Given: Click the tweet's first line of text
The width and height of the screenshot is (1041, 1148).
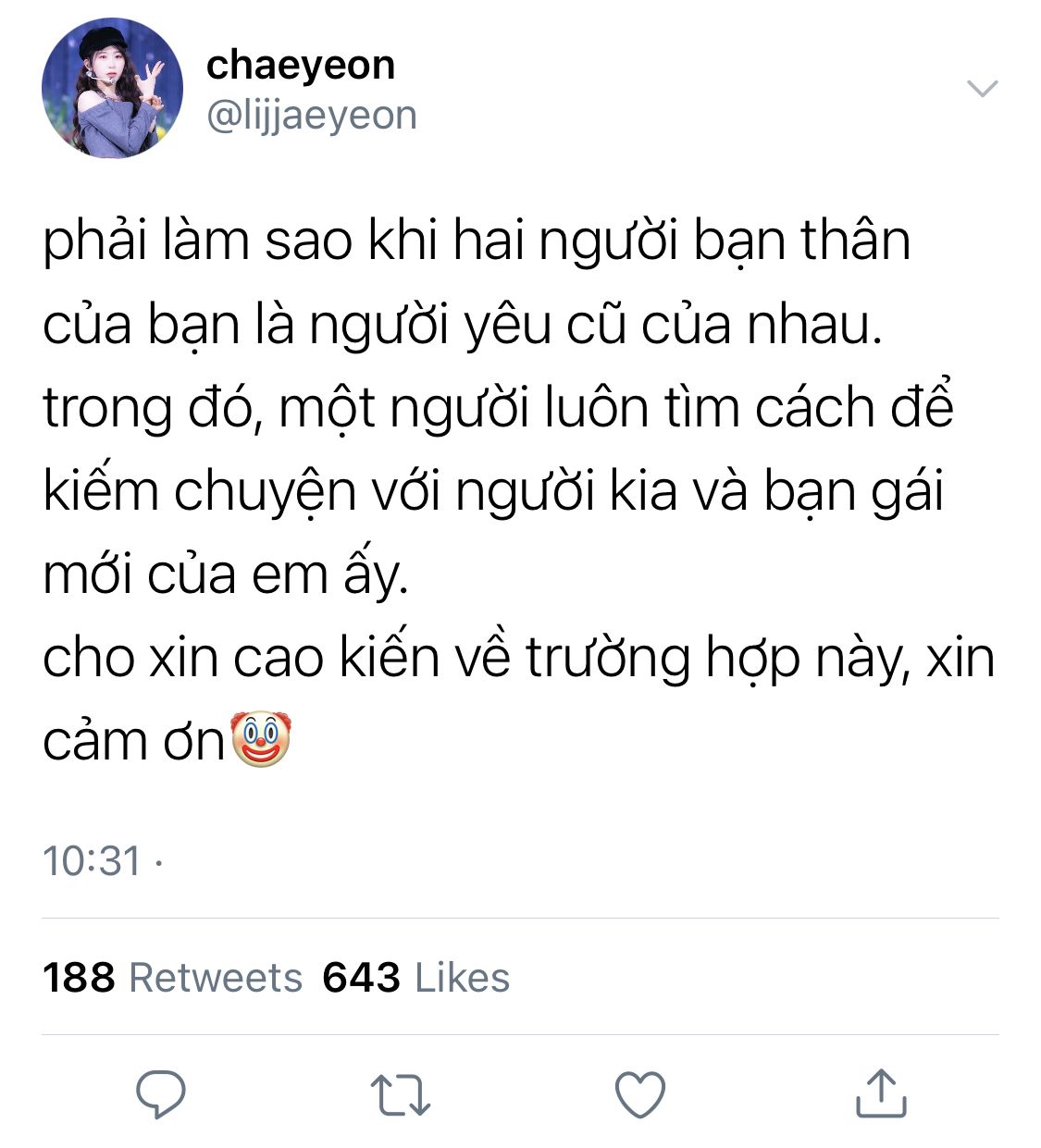Looking at the screenshot, I should [477, 241].
